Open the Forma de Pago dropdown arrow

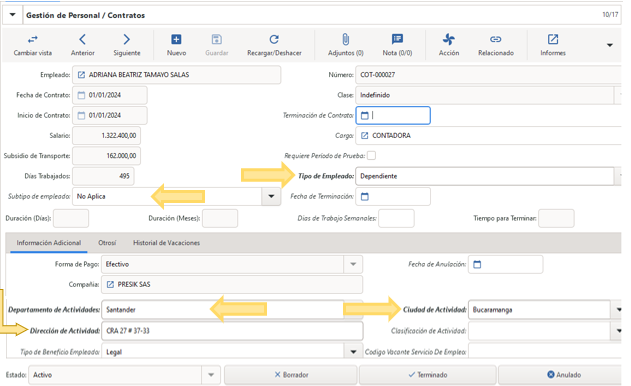pos(353,264)
